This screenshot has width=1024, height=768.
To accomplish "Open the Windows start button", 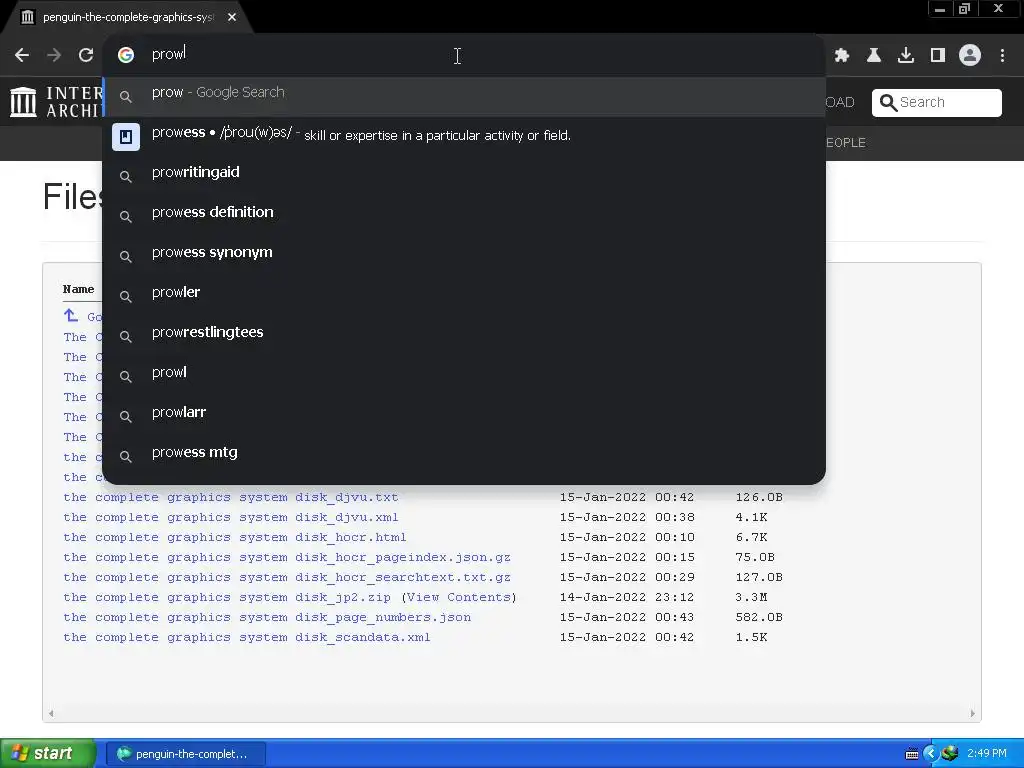I will (47, 754).
